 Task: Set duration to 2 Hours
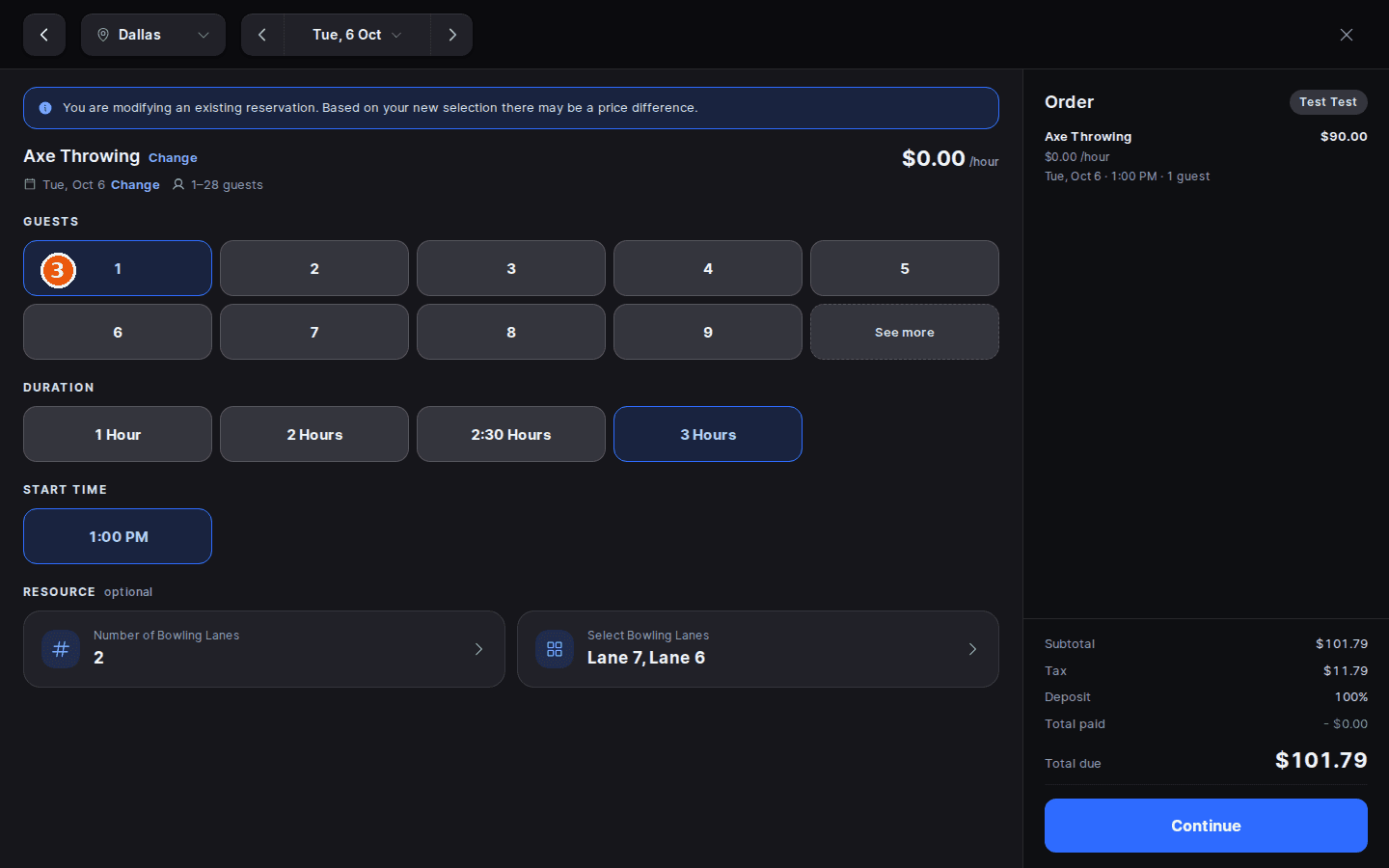pos(314,434)
